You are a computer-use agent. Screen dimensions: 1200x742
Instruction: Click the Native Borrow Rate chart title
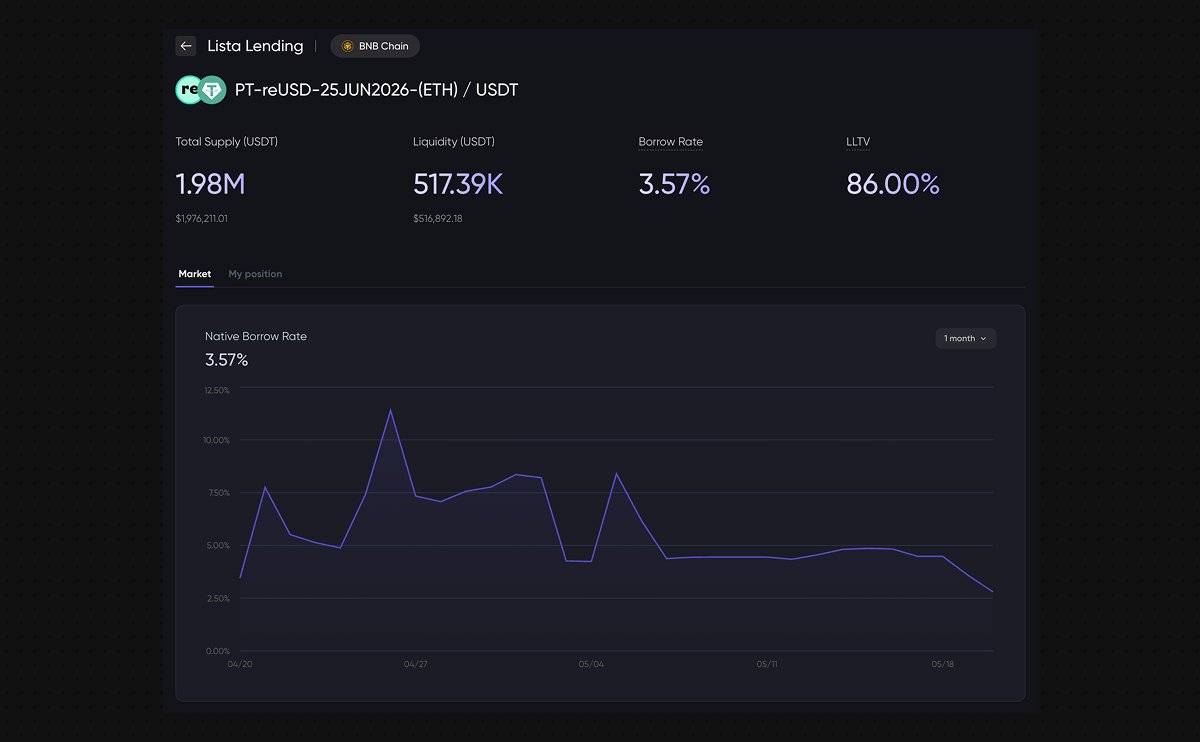coord(256,337)
